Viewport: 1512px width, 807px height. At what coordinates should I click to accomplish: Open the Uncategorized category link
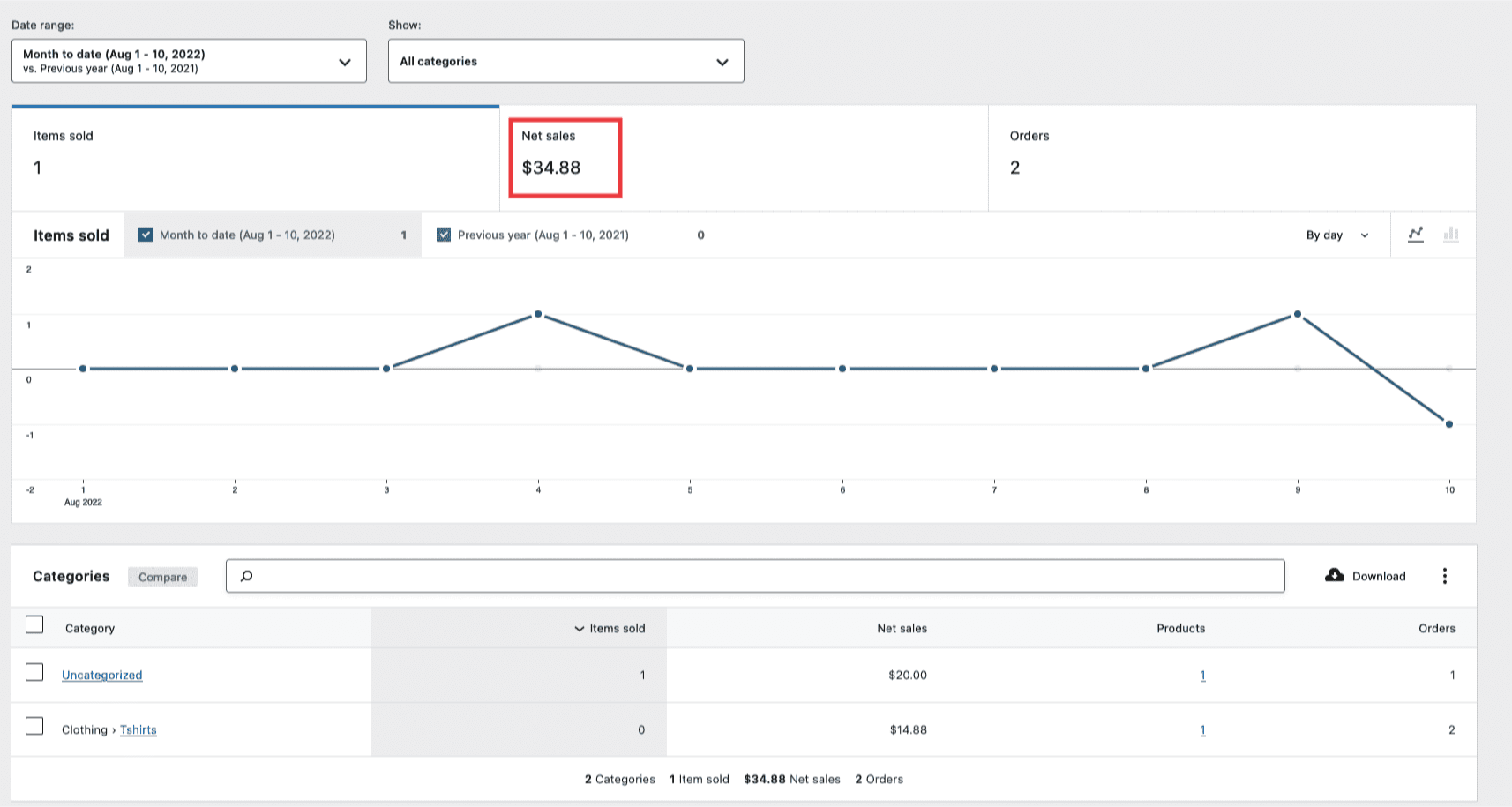click(101, 675)
